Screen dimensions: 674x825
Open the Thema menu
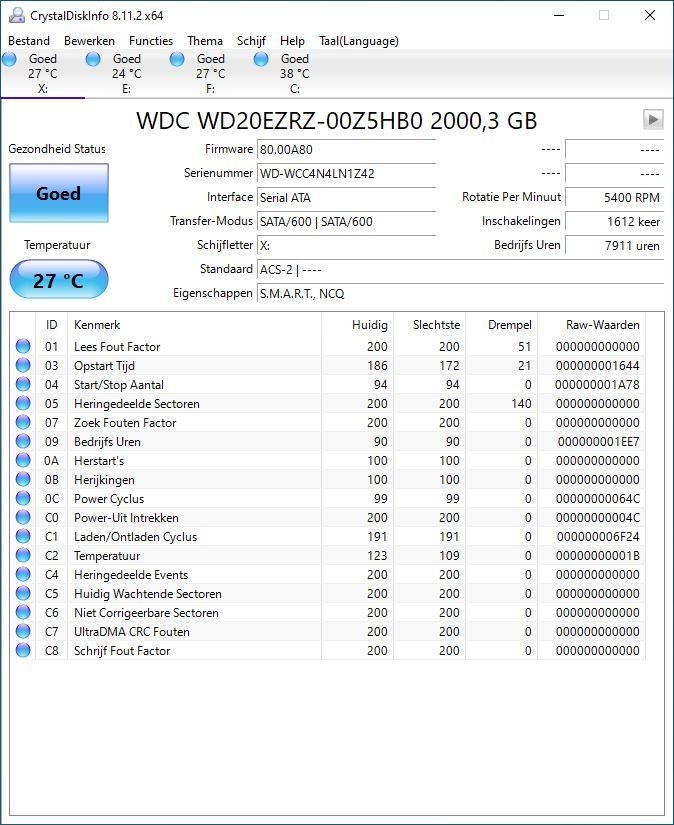tap(205, 41)
